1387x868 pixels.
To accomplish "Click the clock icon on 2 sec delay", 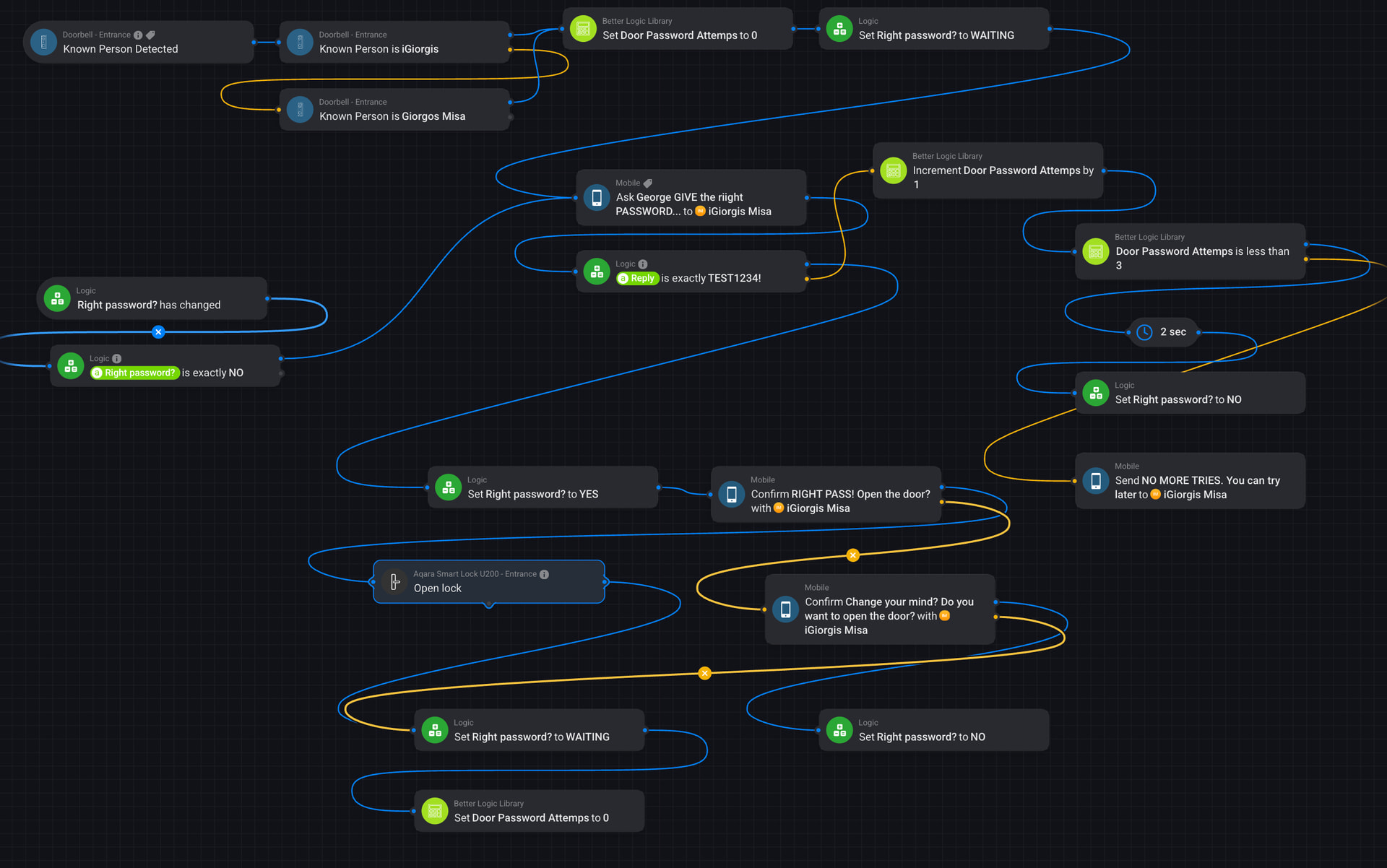I will pyautogui.click(x=1144, y=332).
